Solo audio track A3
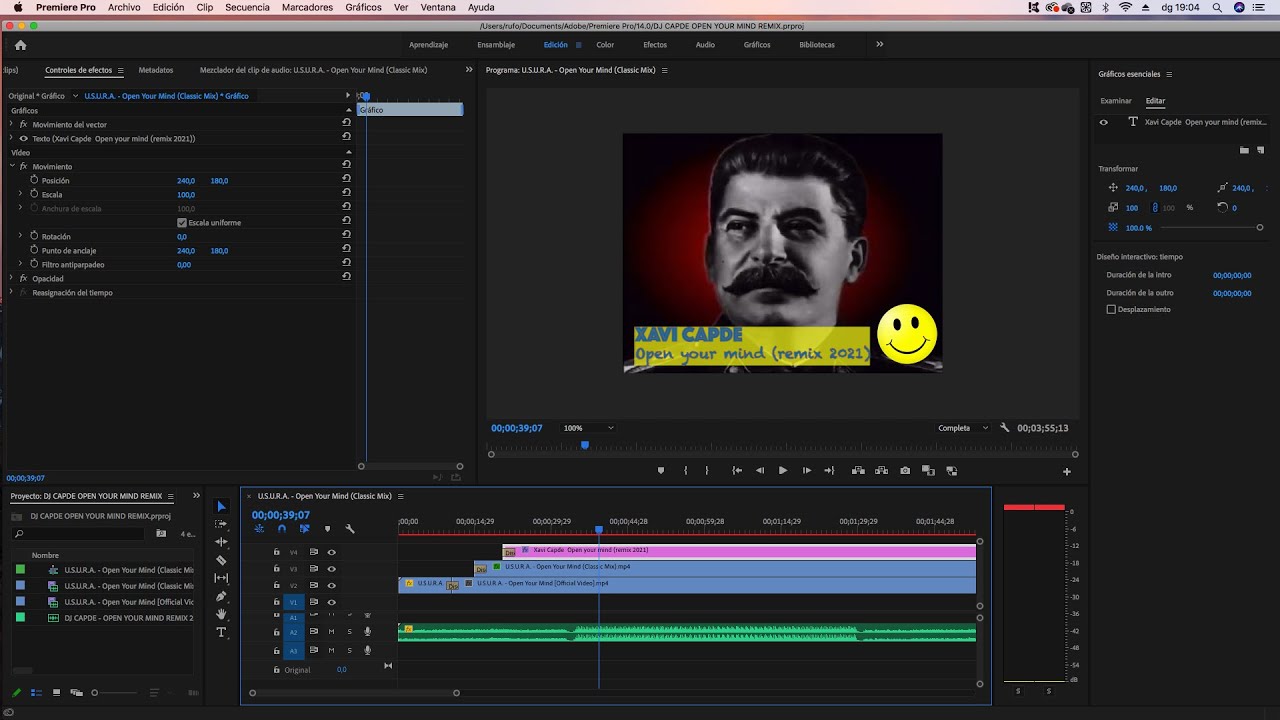Image resolution: width=1280 pixels, height=720 pixels. (349, 650)
